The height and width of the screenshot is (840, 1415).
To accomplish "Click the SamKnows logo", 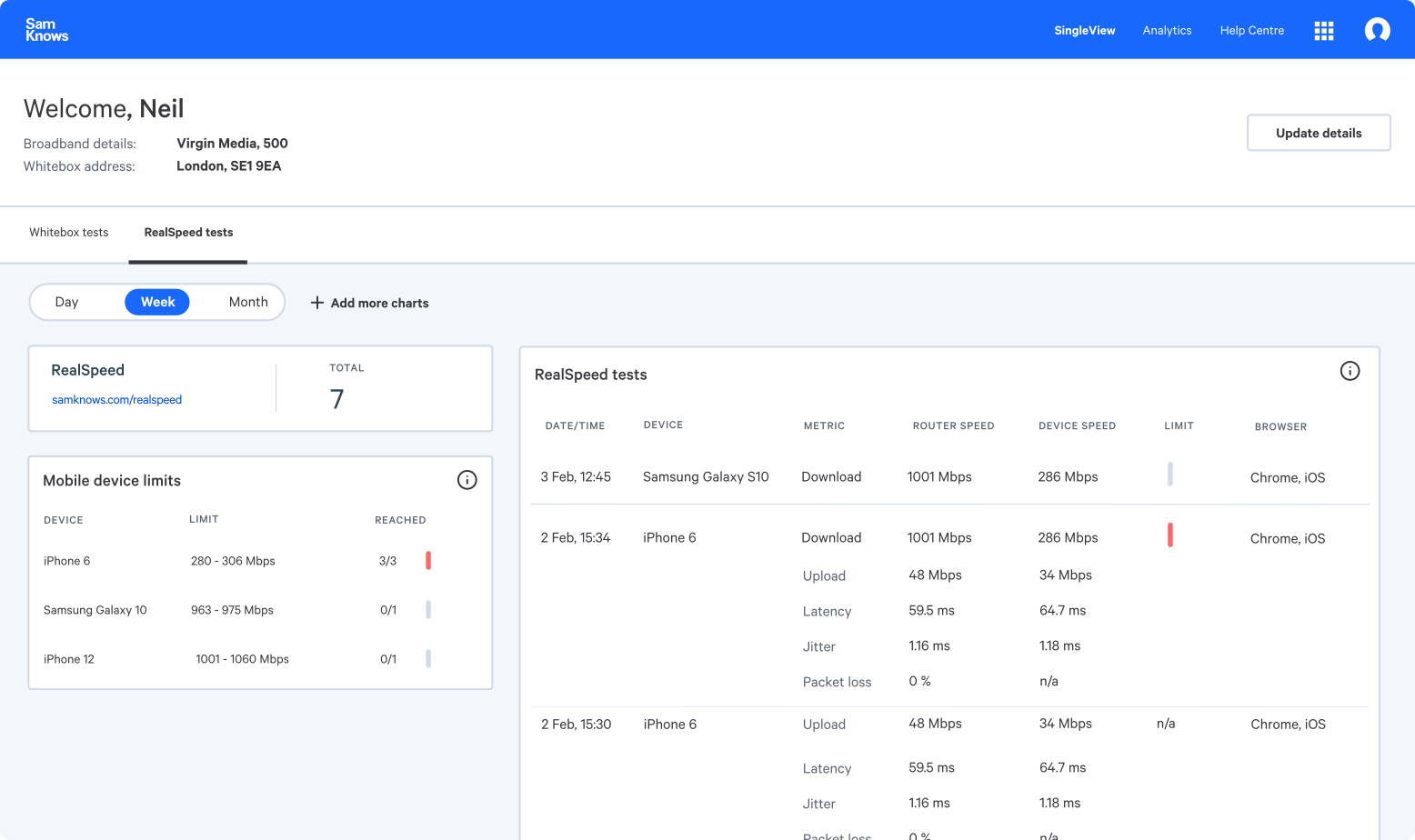I will tap(46, 30).
